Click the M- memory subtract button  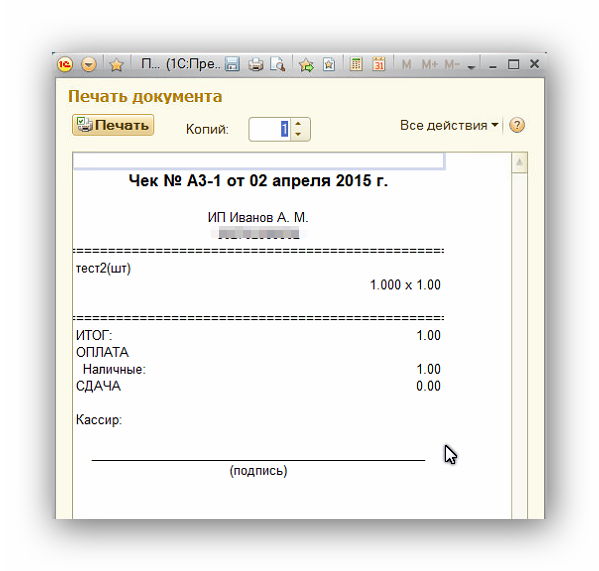coord(452,65)
